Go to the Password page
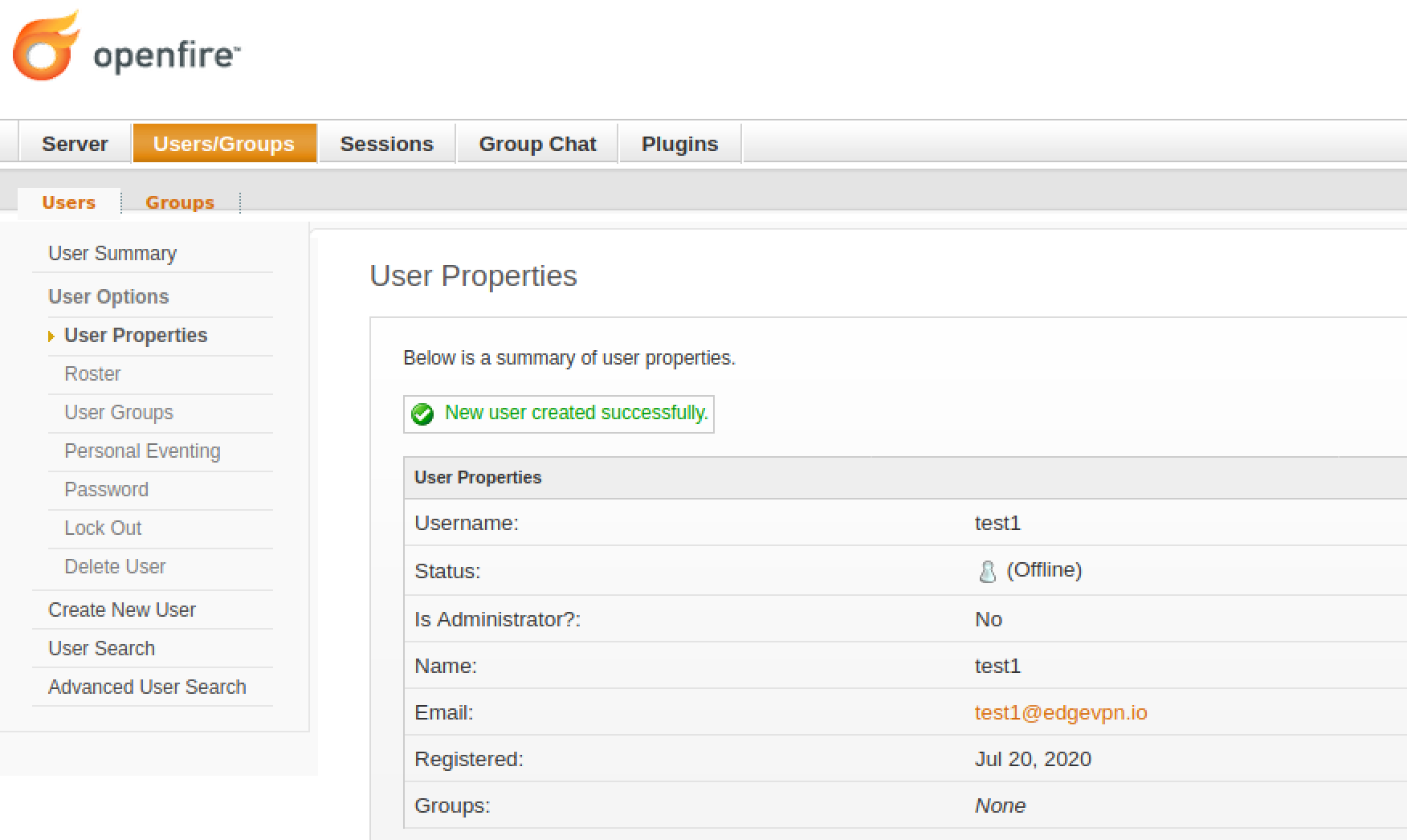 point(106,489)
